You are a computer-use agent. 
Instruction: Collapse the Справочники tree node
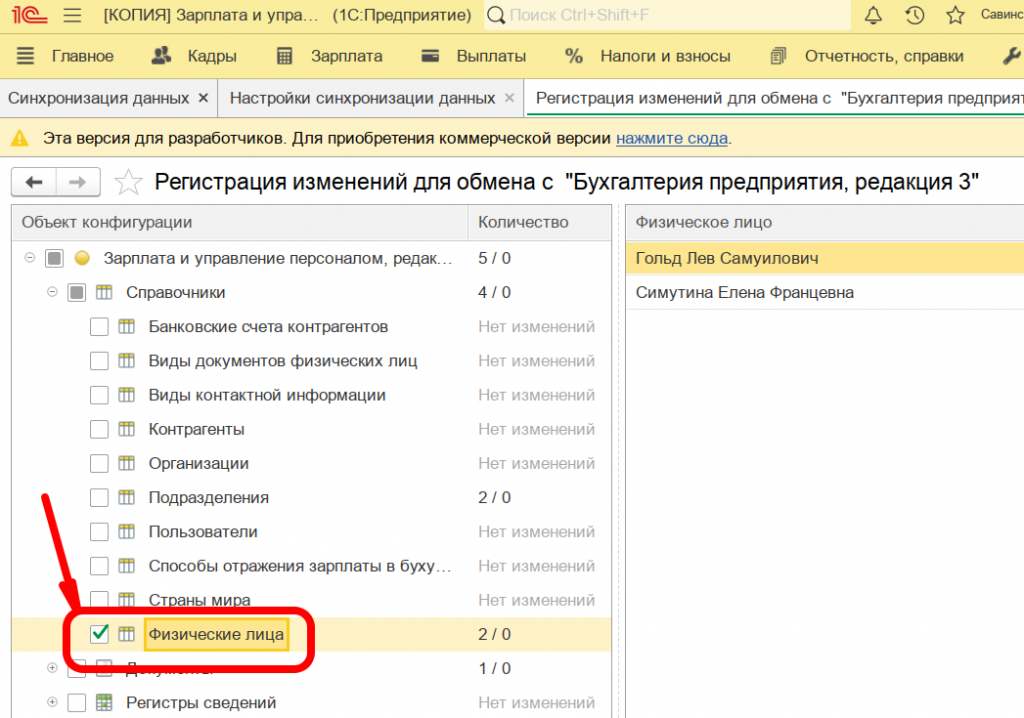click(52, 291)
